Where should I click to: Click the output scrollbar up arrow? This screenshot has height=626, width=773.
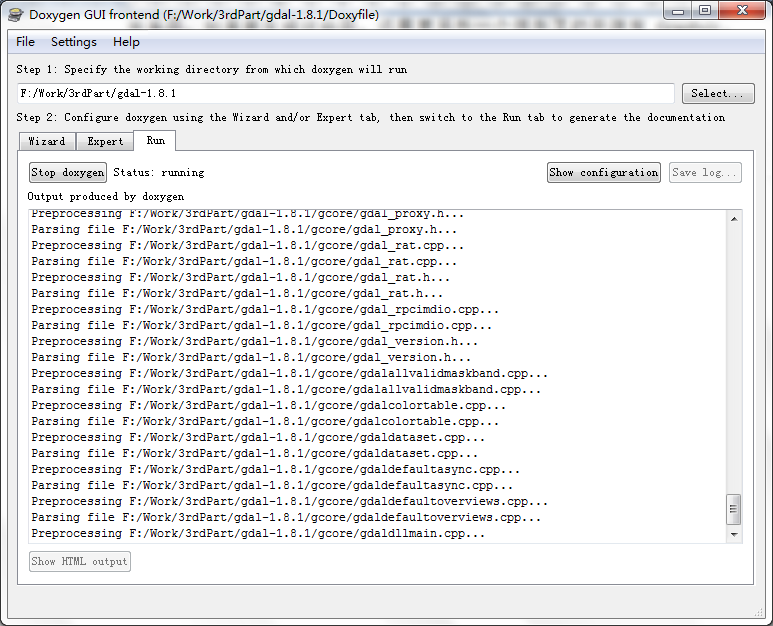734,219
